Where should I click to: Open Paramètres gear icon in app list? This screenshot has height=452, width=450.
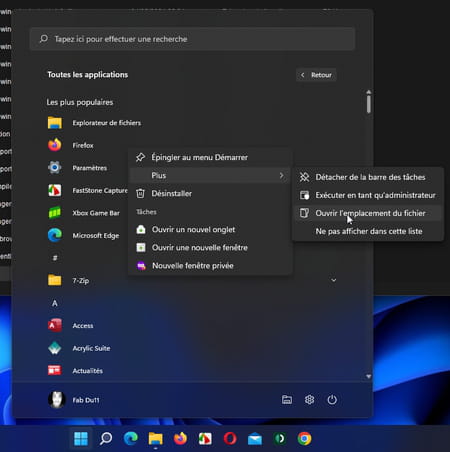pyautogui.click(x=55, y=168)
